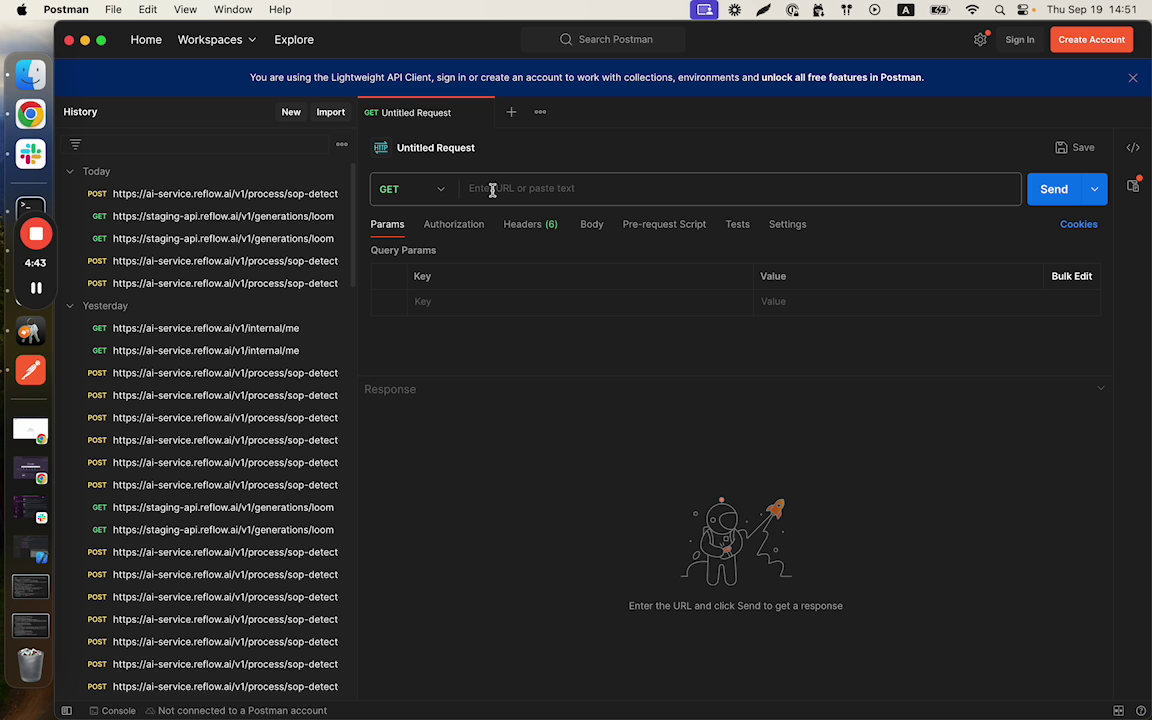1152x720 pixels.
Task: Click Bulk Edit in query params
Action: click(1071, 276)
